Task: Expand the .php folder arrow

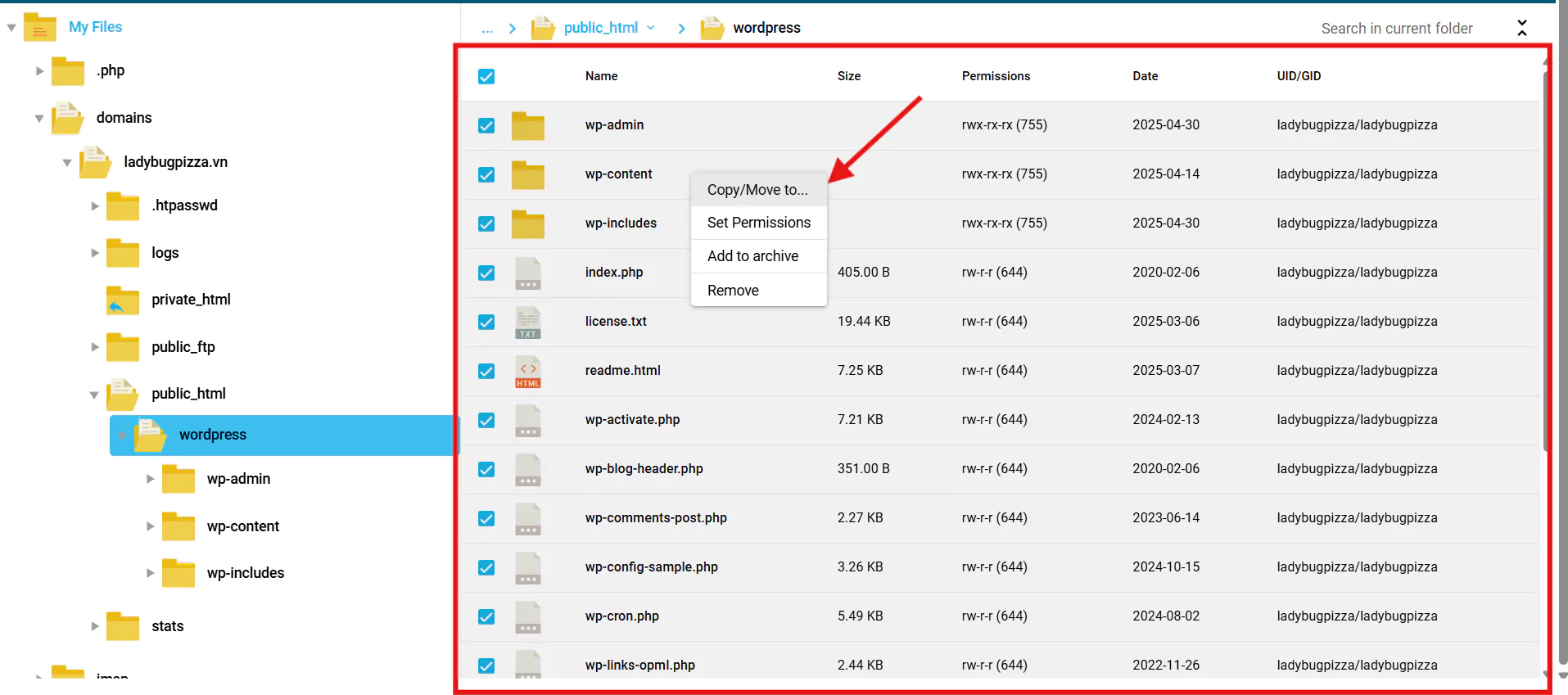Action: click(x=39, y=71)
